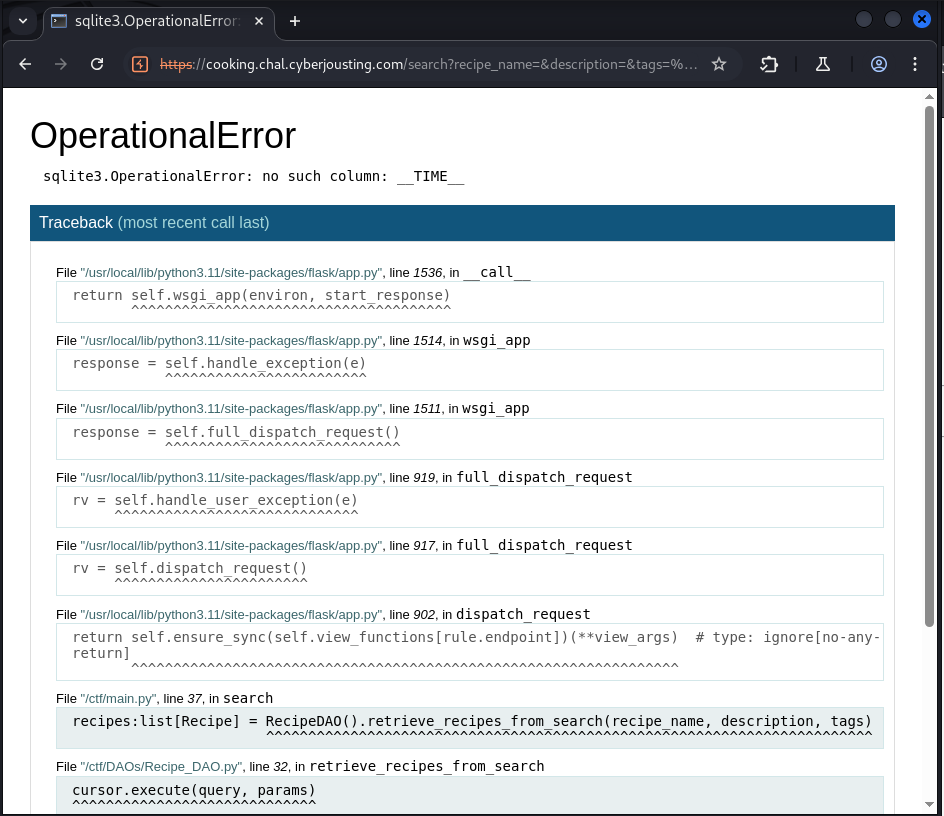Expand the Recipe_DAO.py cursor.execute frame
944x816 pixels.
[470, 794]
